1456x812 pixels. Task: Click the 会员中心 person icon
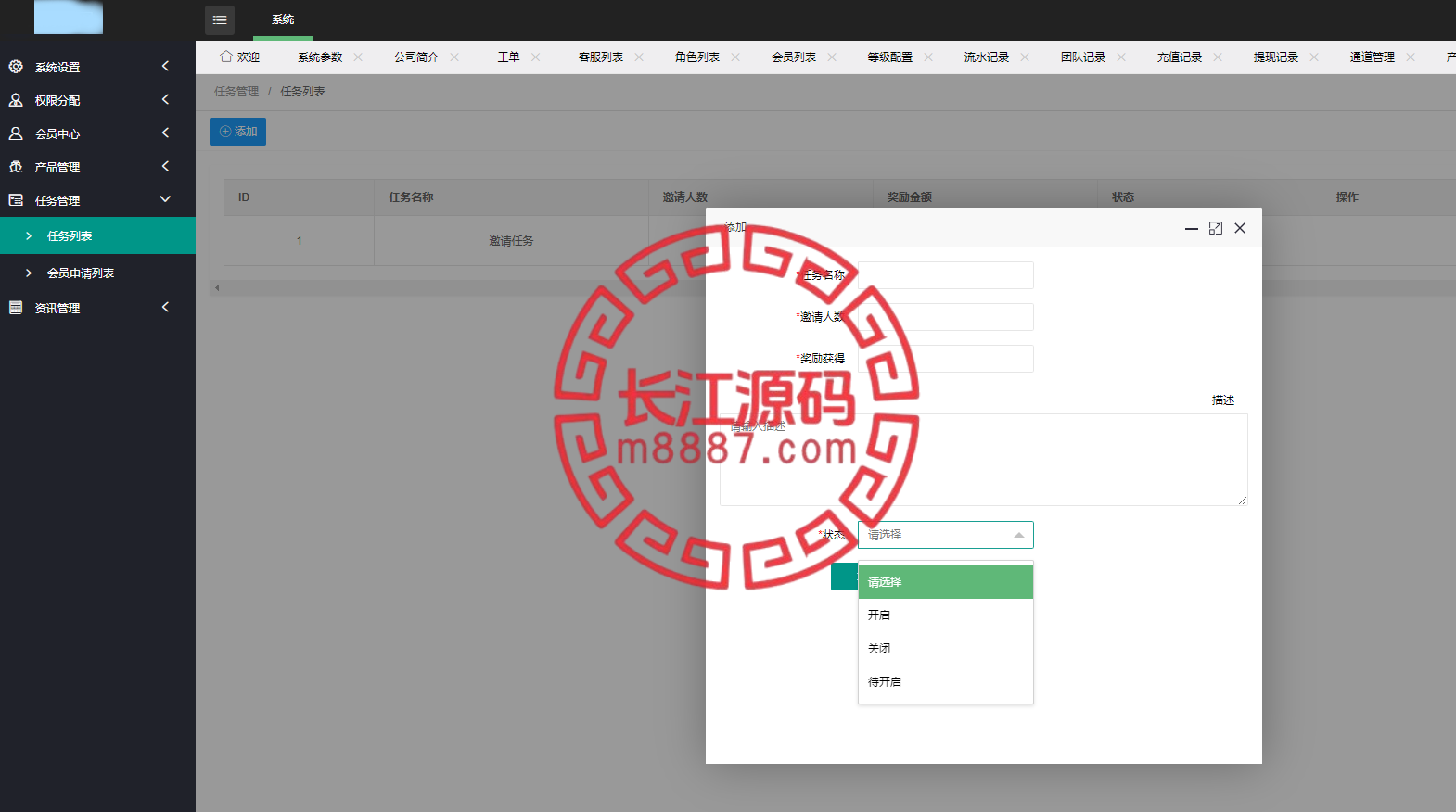[x=16, y=133]
